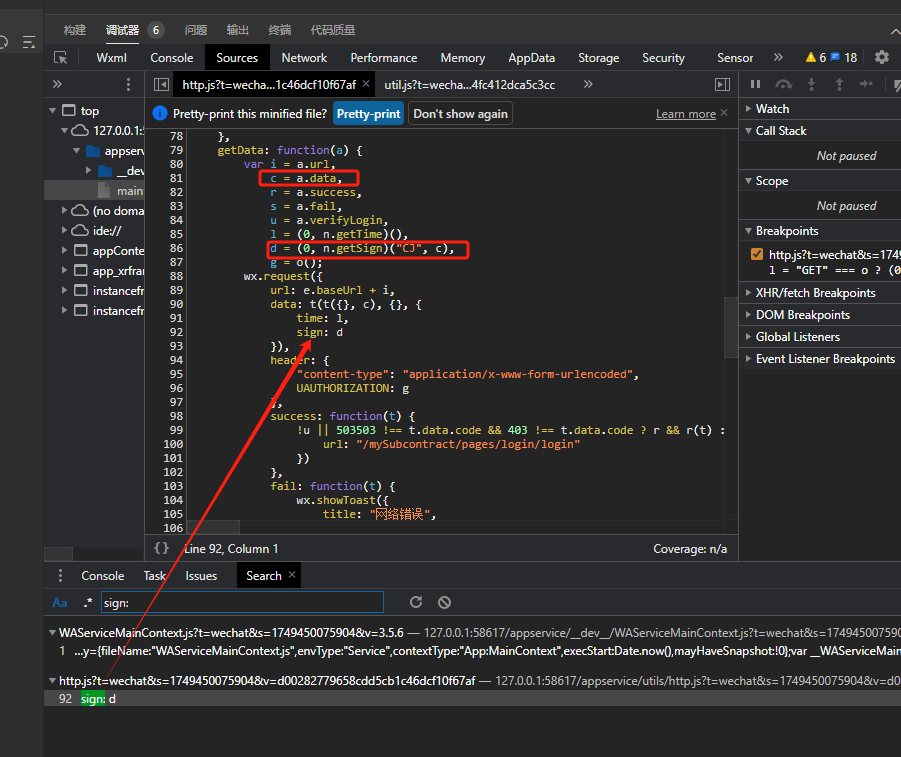Open the Console tab

pos(171,57)
